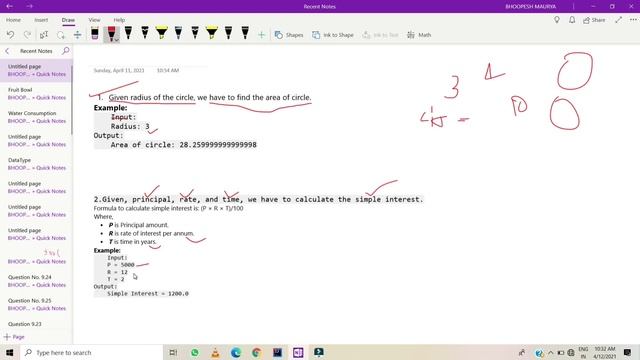
Task: Select the second black pen in the pen gallery
Action: point(145,33)
